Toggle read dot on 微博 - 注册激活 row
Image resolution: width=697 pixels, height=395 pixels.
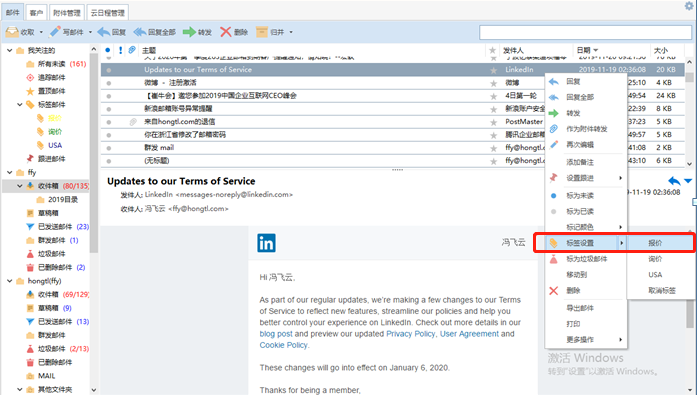tap(109, 83)
